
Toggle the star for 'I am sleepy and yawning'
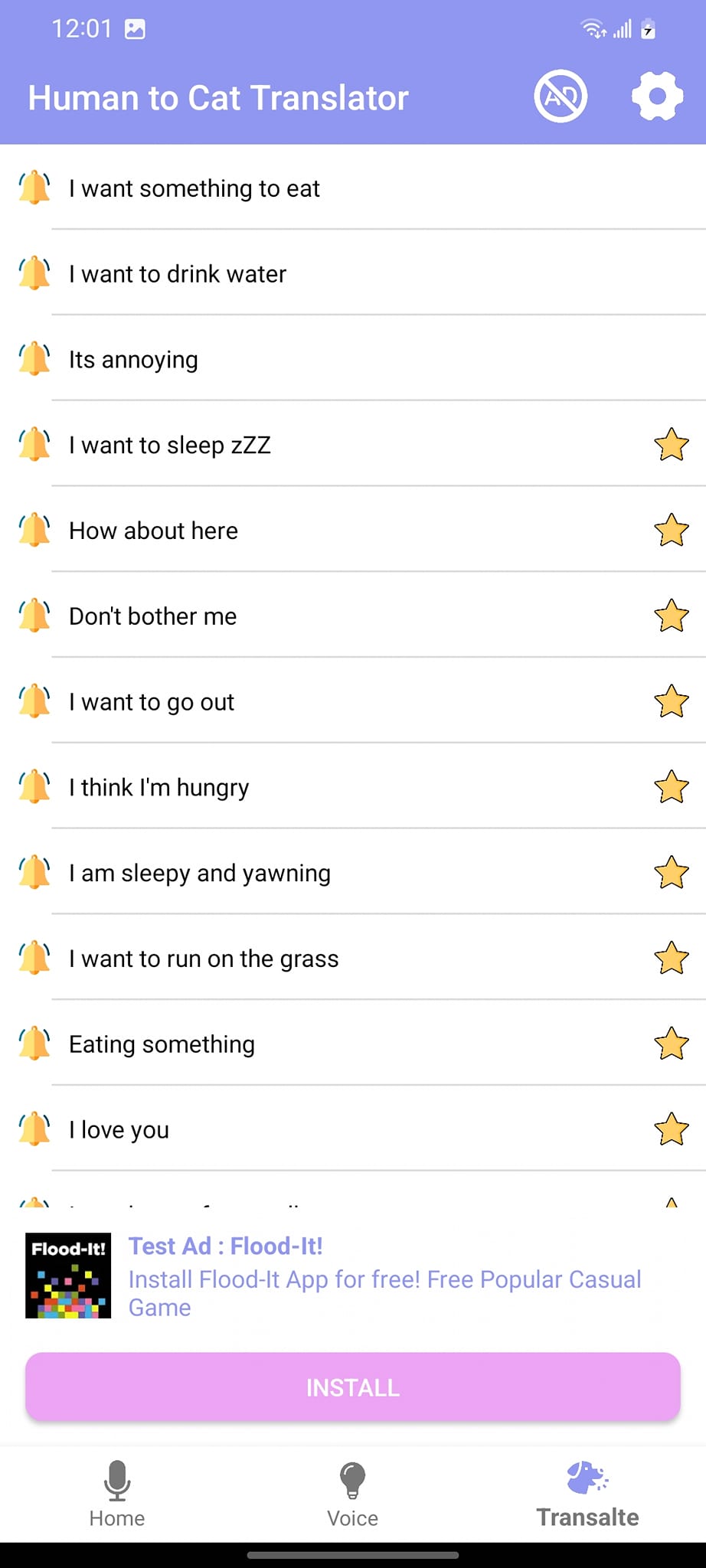(672, 873)
